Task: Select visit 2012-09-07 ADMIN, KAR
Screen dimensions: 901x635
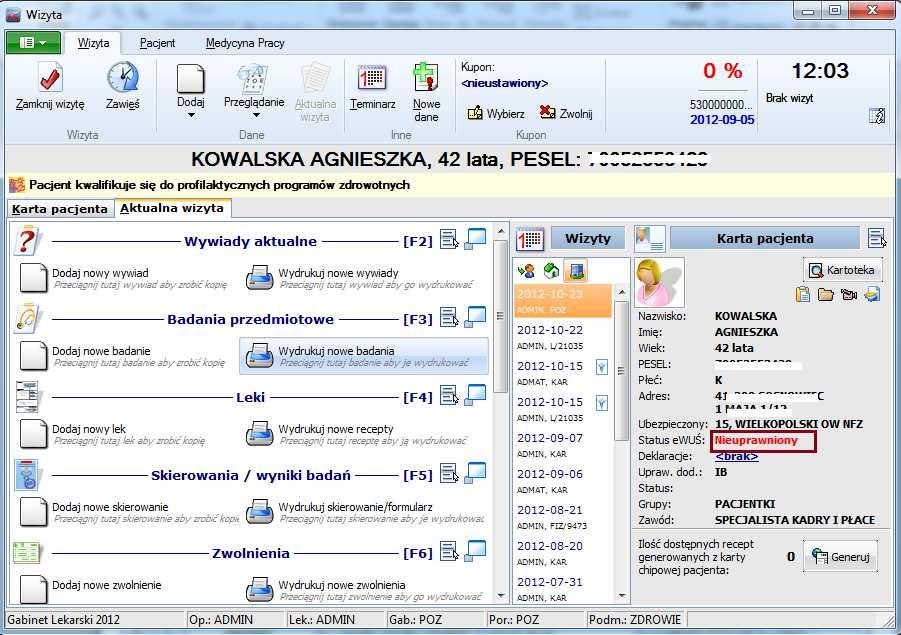Action: (x=563, y=445)
